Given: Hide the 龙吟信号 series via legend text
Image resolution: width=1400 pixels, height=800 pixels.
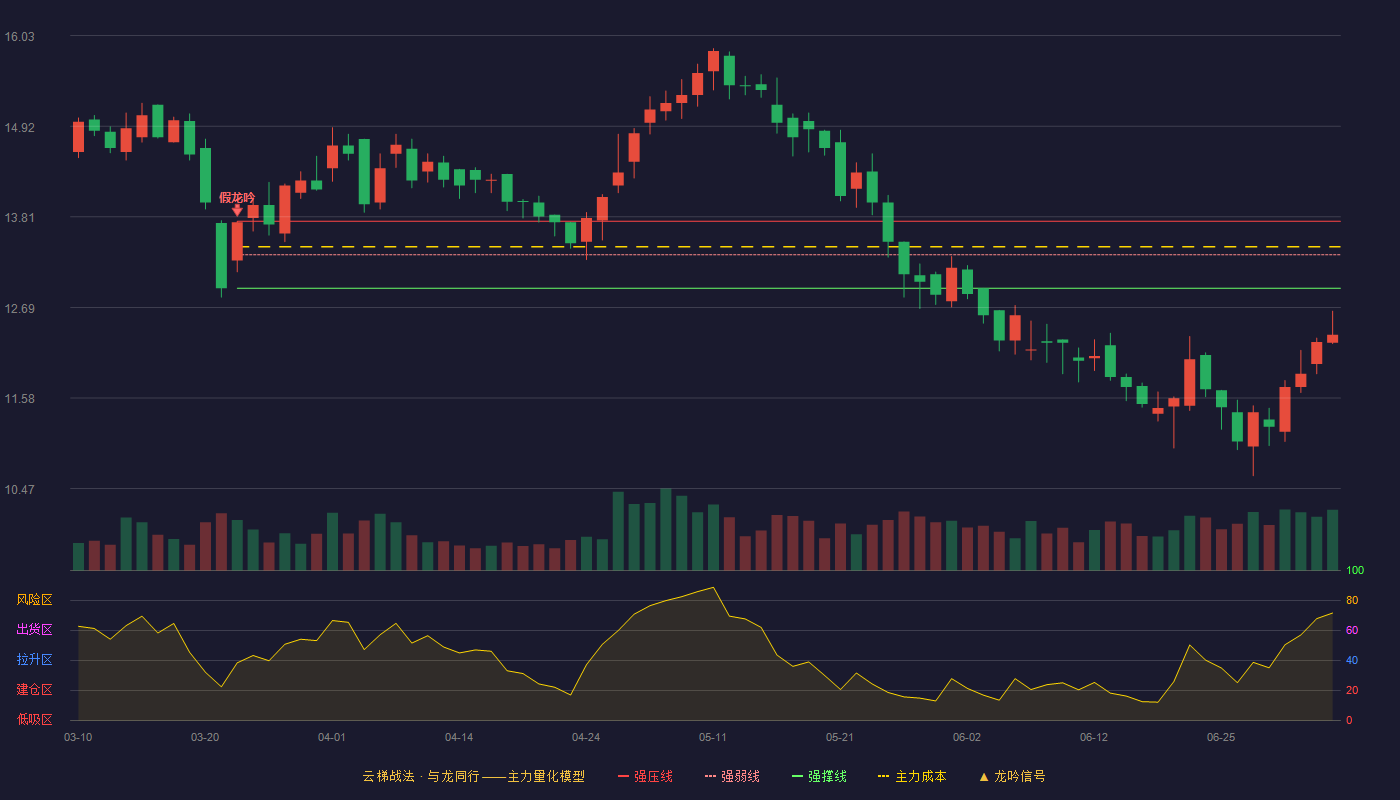Looking at the screenshot, I should tap(1020, 776).
